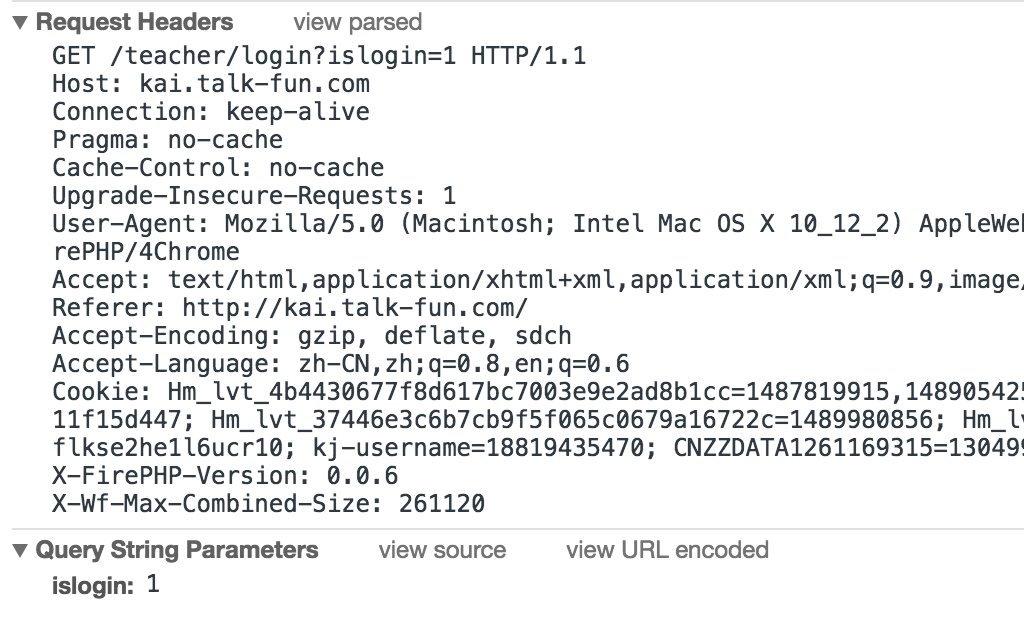Click the X-Wf-Max-Combined-Size header line
The width and height of the screenshot is (1024, 626).
[268, 505]
